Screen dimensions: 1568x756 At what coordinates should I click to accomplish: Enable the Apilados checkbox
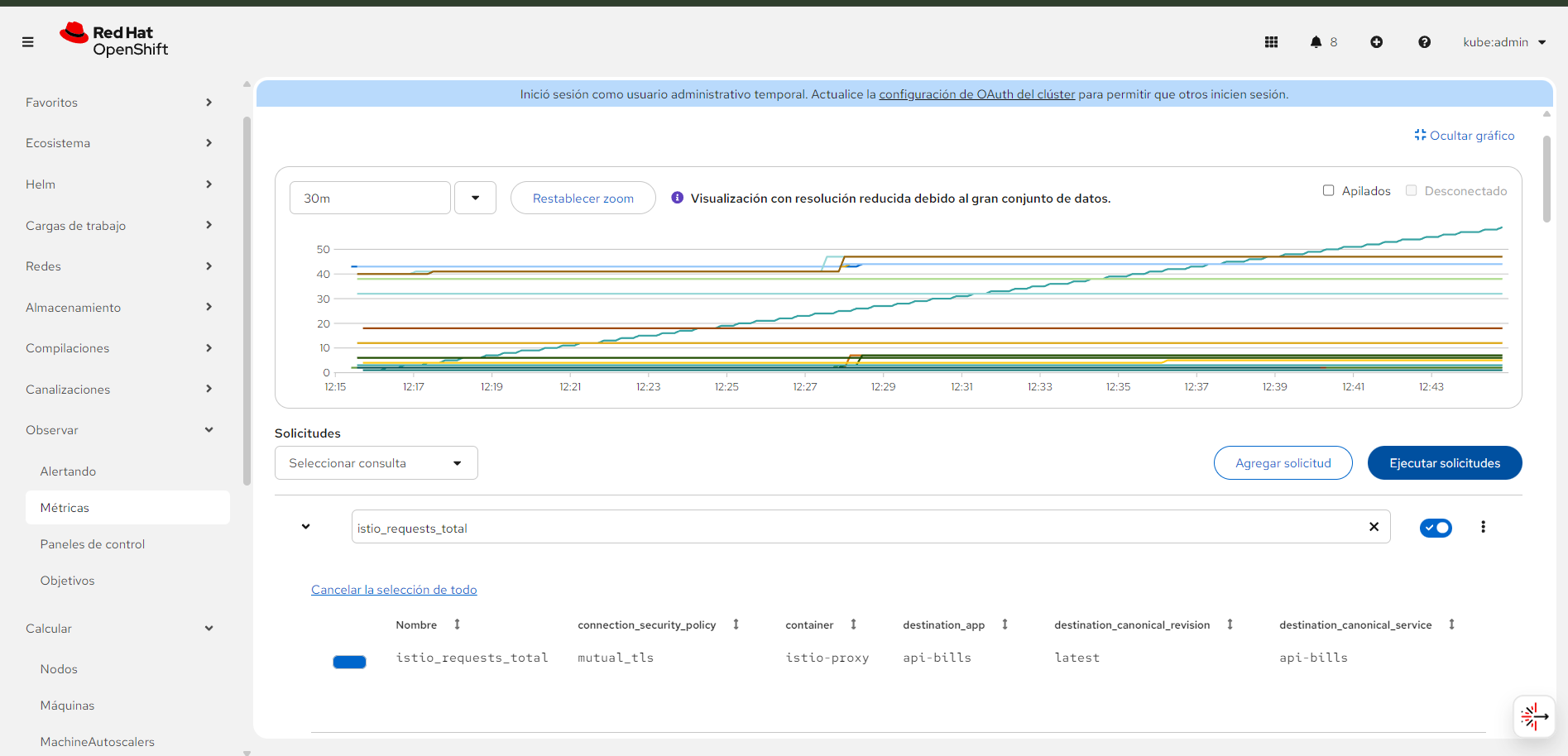[x=1328, y=191]
